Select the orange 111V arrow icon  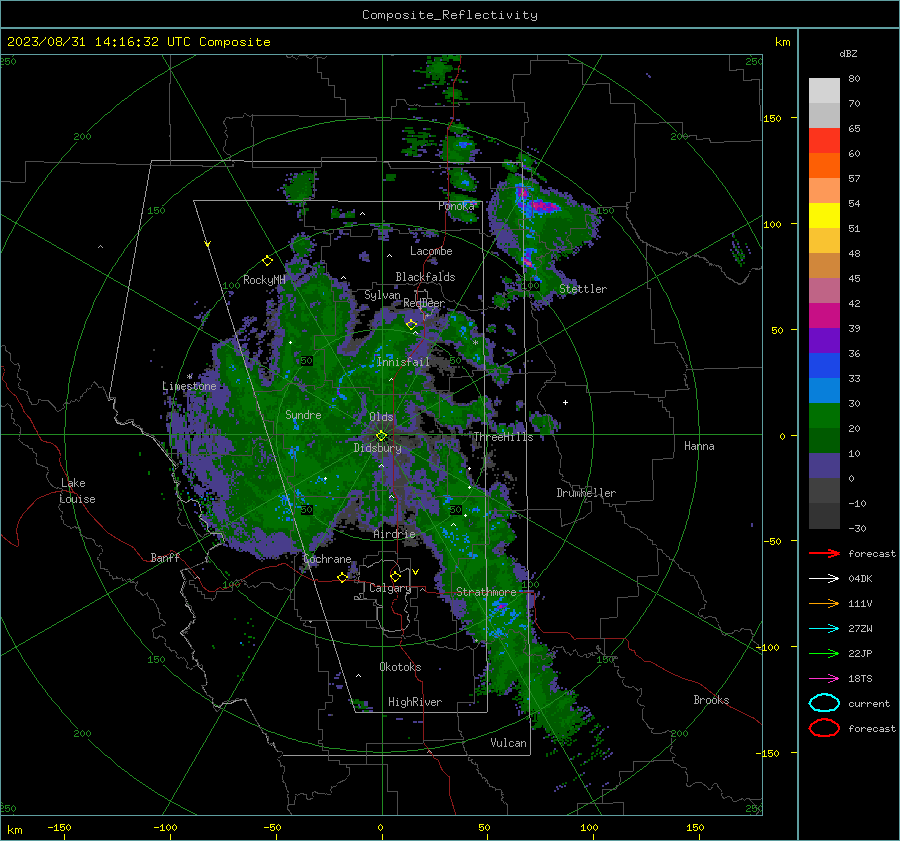click(824, 603)
